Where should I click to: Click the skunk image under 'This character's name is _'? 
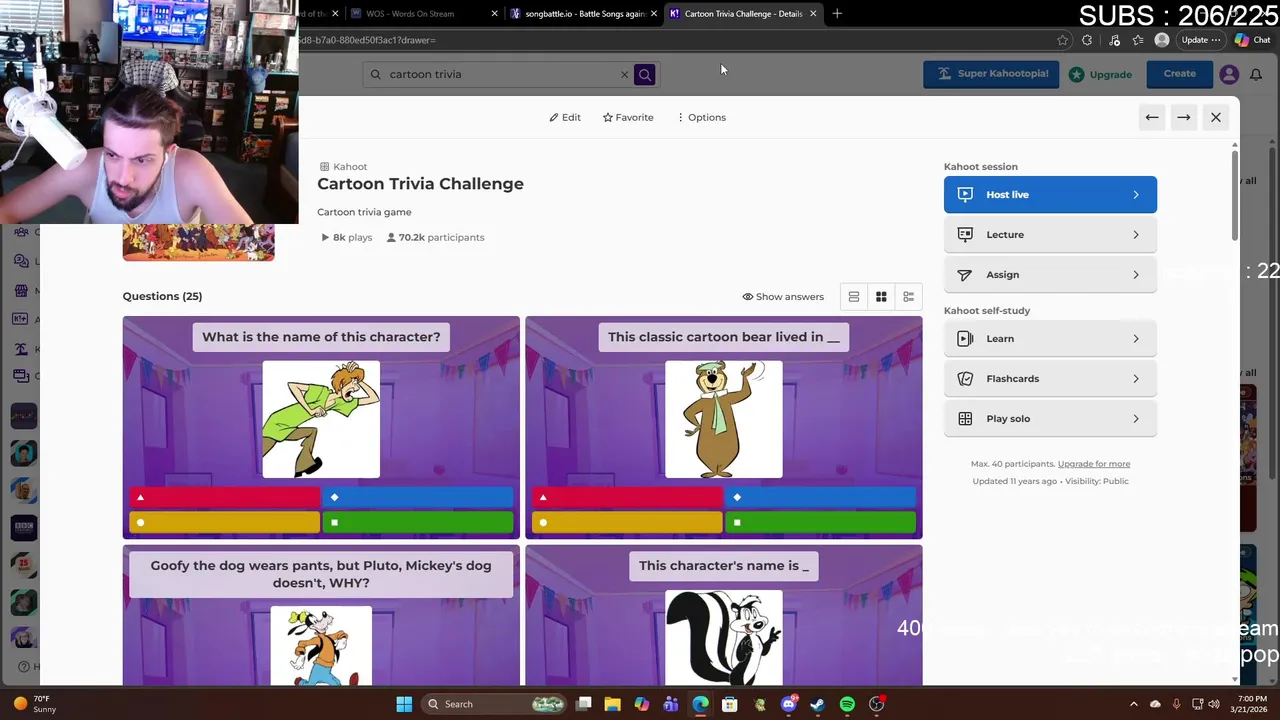pyautogui.click(x=724, y=638)
